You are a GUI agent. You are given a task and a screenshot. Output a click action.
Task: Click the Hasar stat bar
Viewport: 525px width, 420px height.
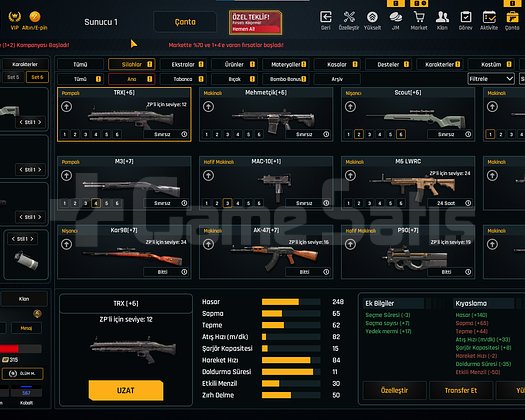click(291, 302)
